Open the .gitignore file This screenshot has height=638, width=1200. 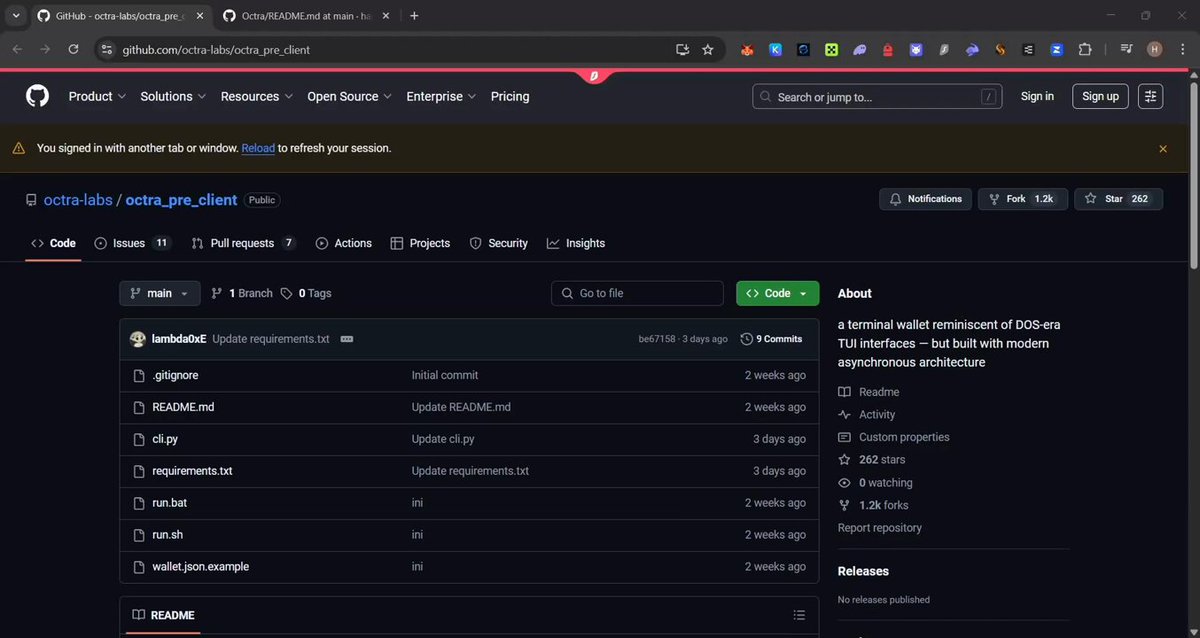[x=175, y=375]
